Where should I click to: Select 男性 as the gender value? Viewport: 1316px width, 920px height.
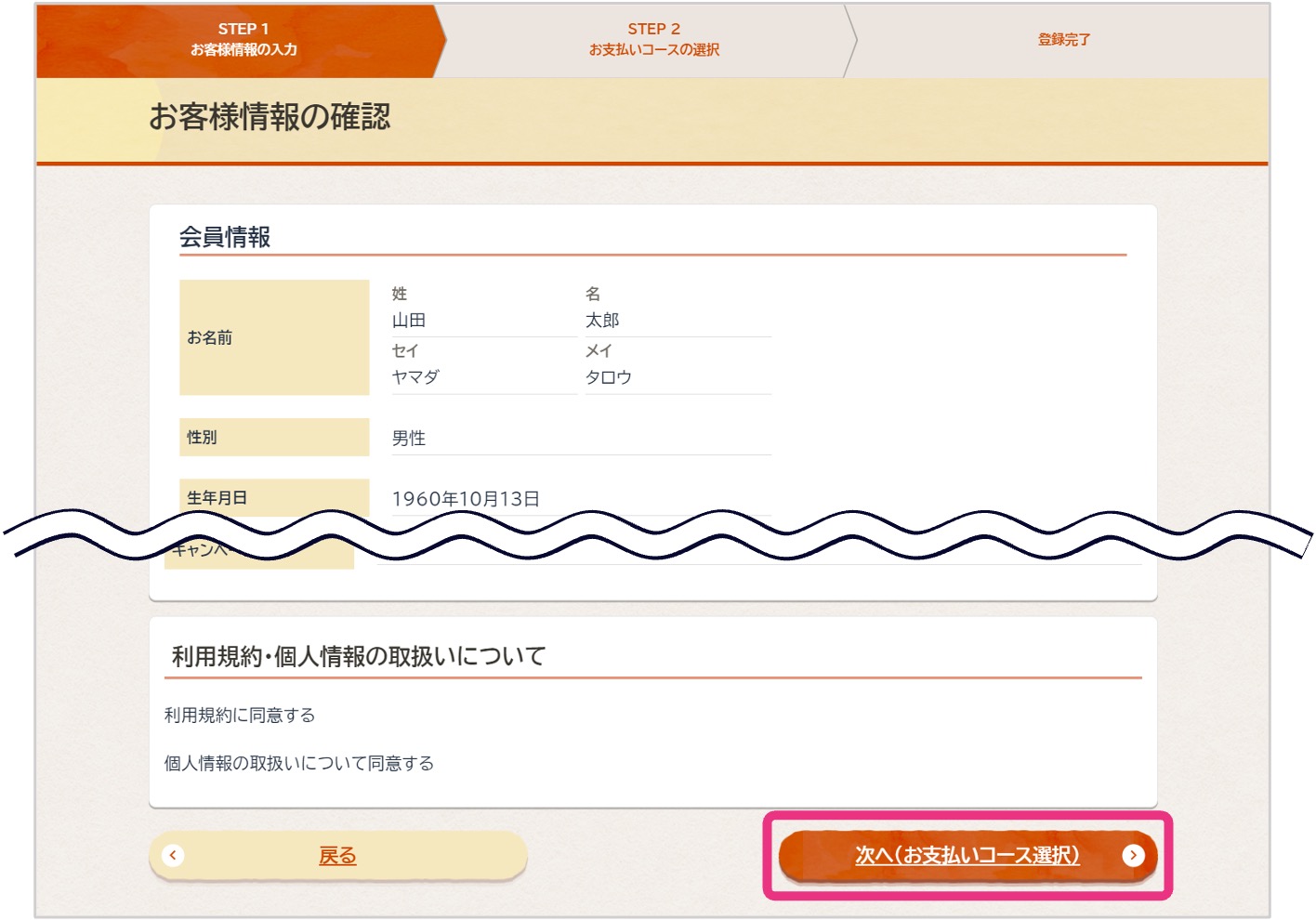tap(410, 438)
